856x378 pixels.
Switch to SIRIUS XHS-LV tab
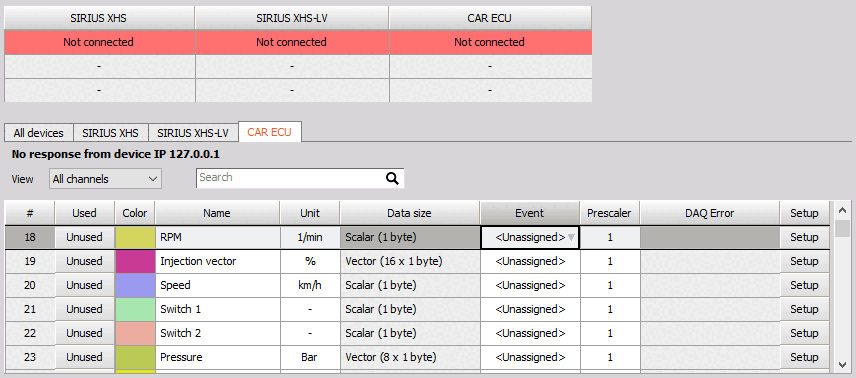[193, 133]
